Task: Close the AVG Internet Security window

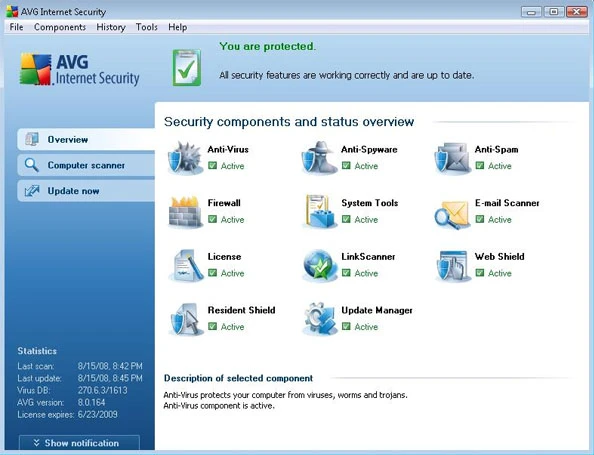Action: click(x=577, y=12)
